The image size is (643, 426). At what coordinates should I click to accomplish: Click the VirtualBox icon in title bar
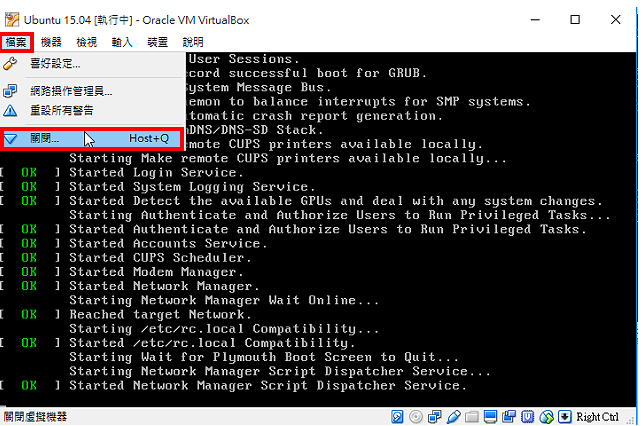click(12, 19)
